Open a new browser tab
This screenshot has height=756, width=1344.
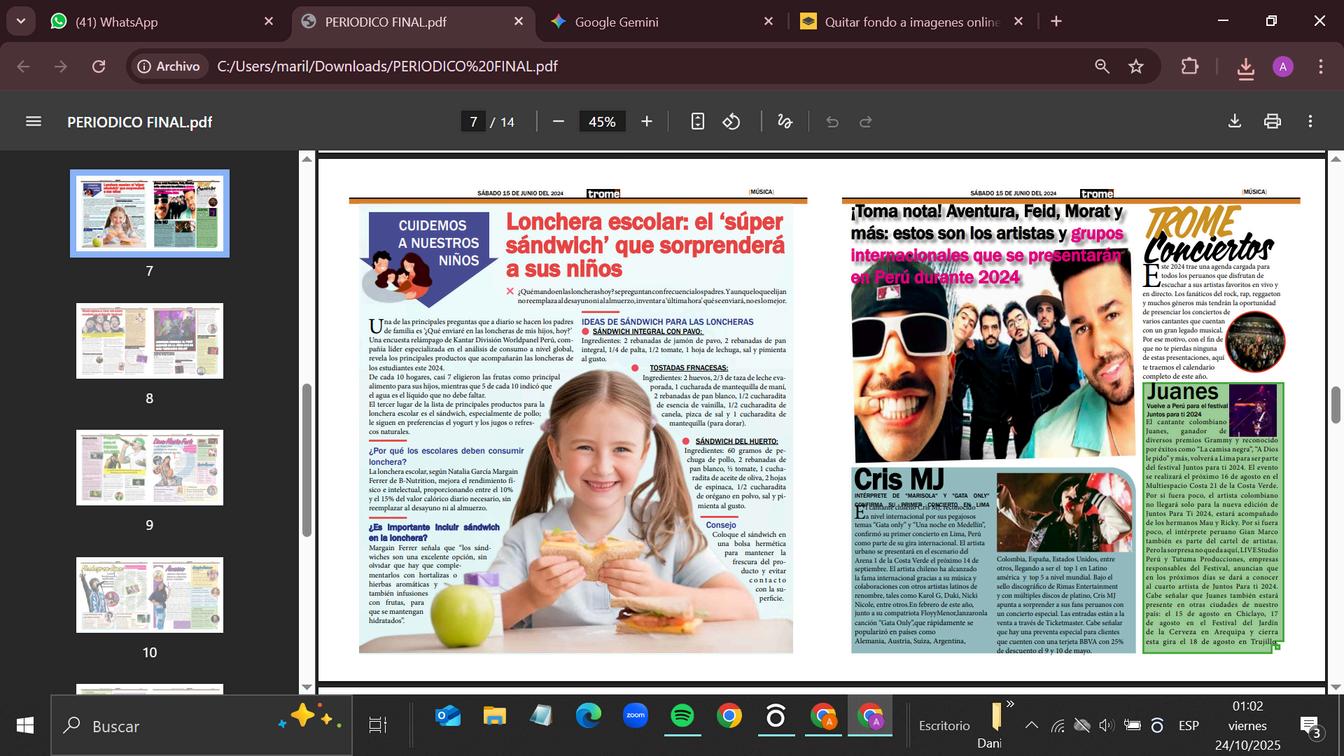coord(1056,21)
